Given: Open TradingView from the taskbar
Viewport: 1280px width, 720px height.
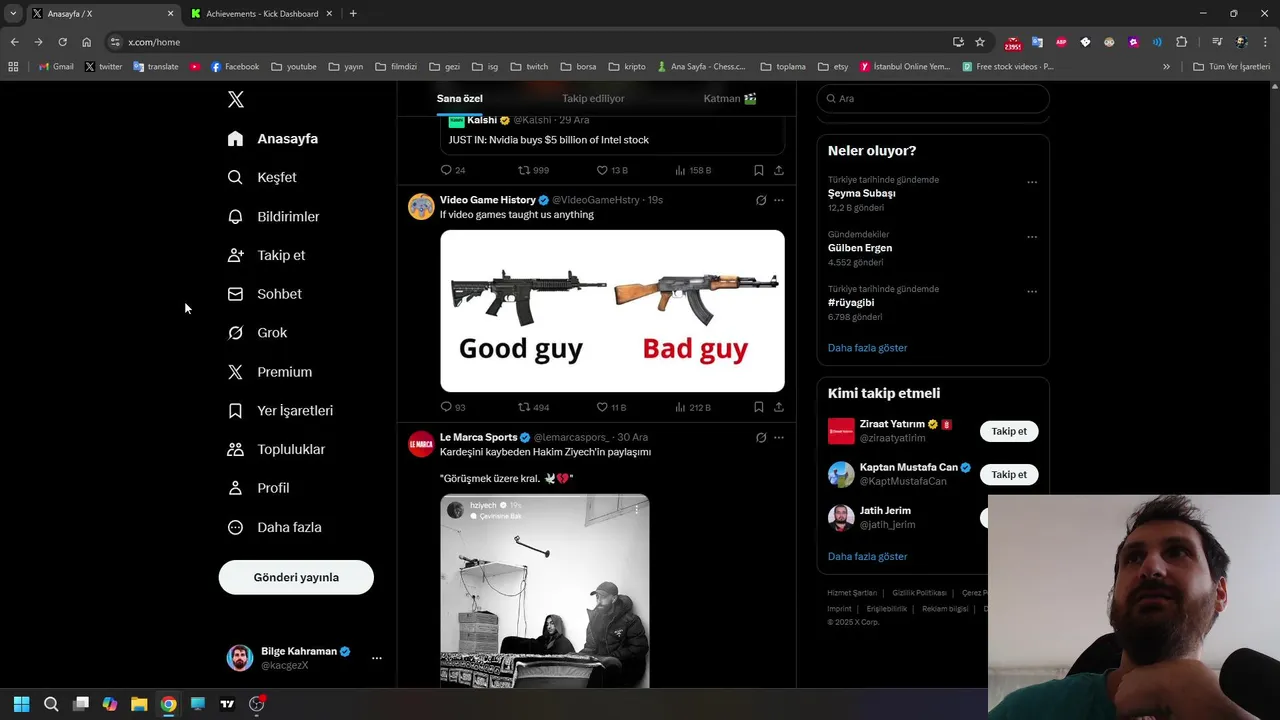Looking at the screenshot, I should (x=227, y=704).
